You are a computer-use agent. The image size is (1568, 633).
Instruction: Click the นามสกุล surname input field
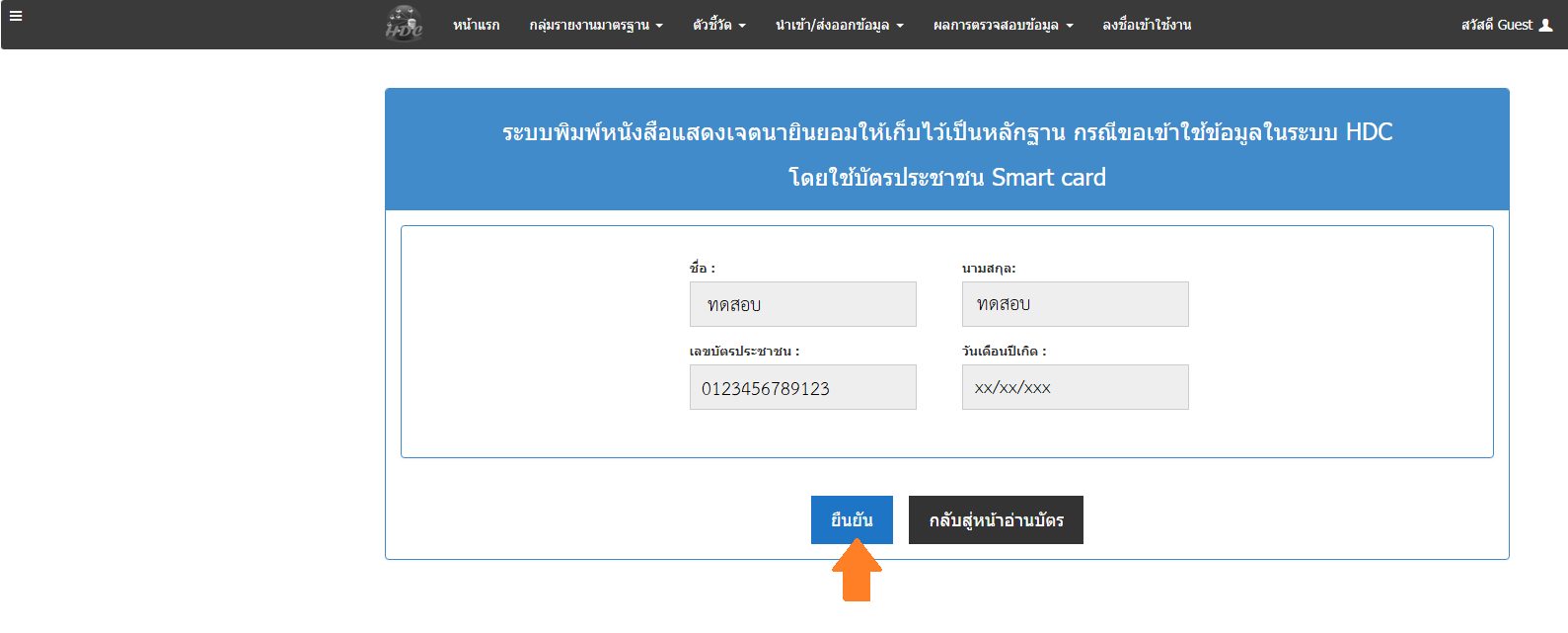(1075, 304)
